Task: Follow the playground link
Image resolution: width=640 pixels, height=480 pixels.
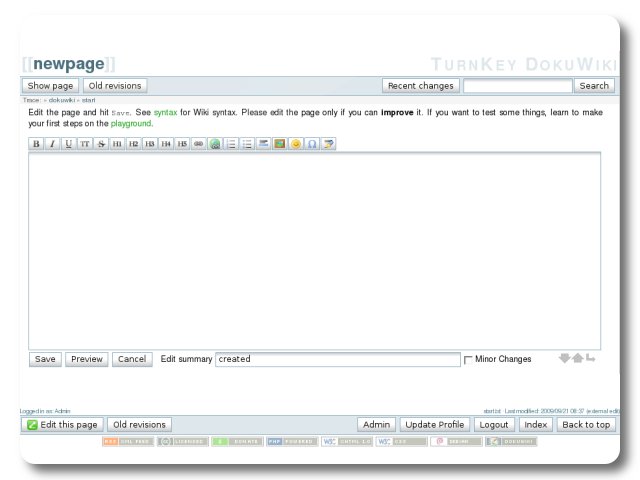Action: (131, 124)
